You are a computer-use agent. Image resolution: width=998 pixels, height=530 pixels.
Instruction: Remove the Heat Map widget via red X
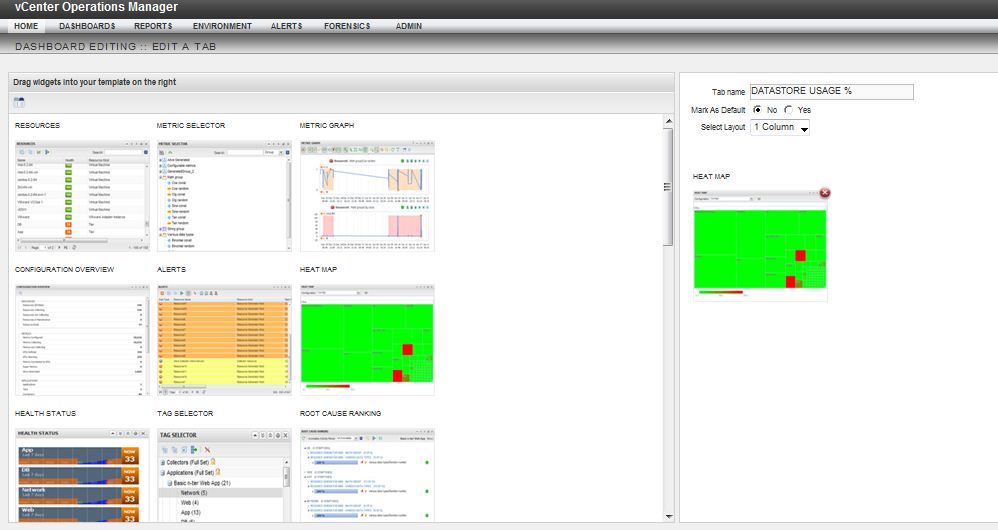(x=824, y=192)
